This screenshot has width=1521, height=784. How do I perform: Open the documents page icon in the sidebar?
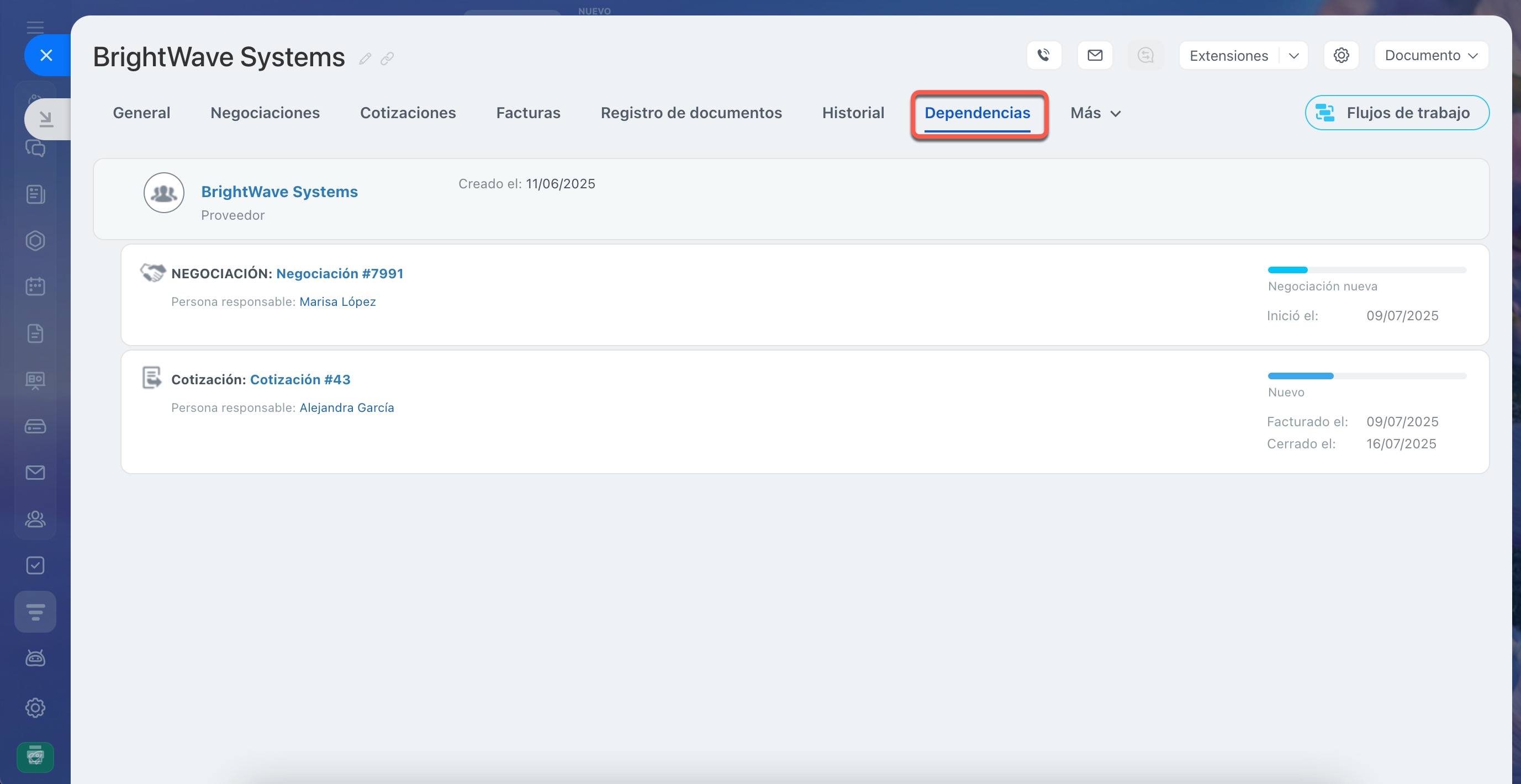pos(35,333)
